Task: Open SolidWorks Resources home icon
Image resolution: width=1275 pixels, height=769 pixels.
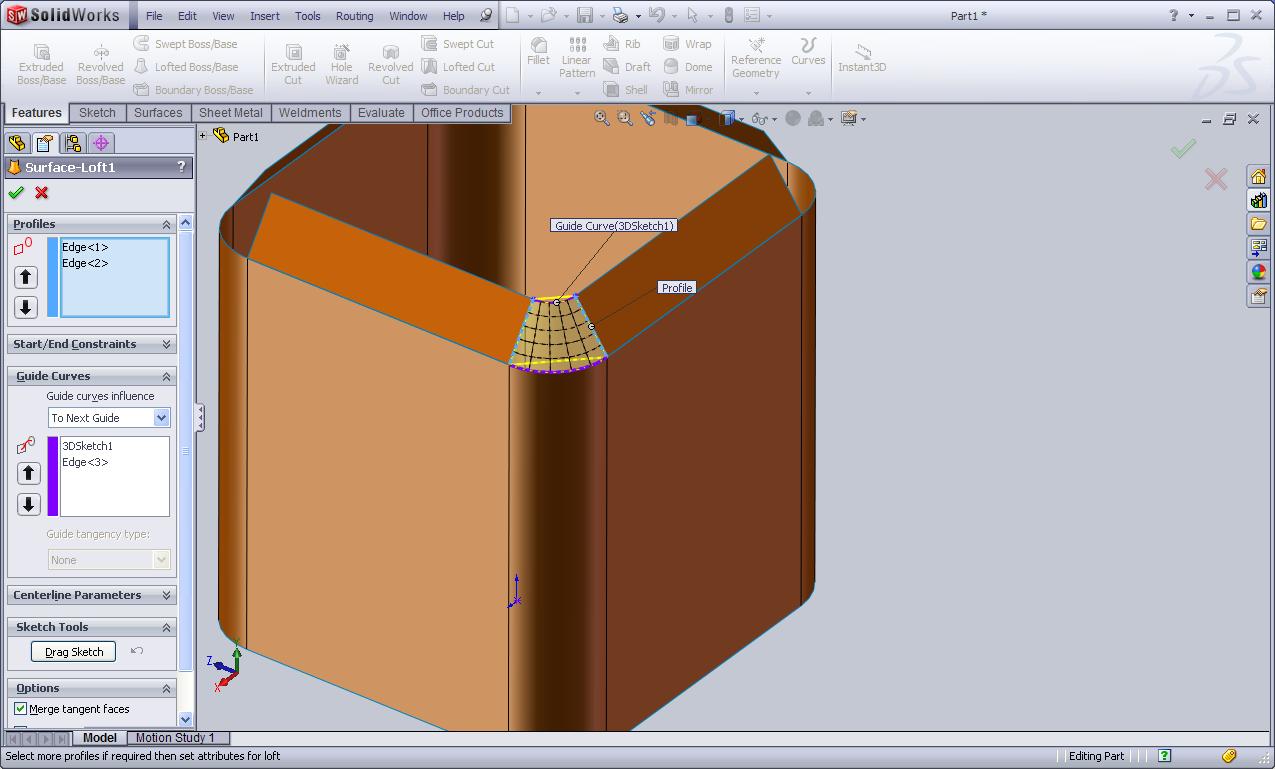Action: tap(1258, 177)
